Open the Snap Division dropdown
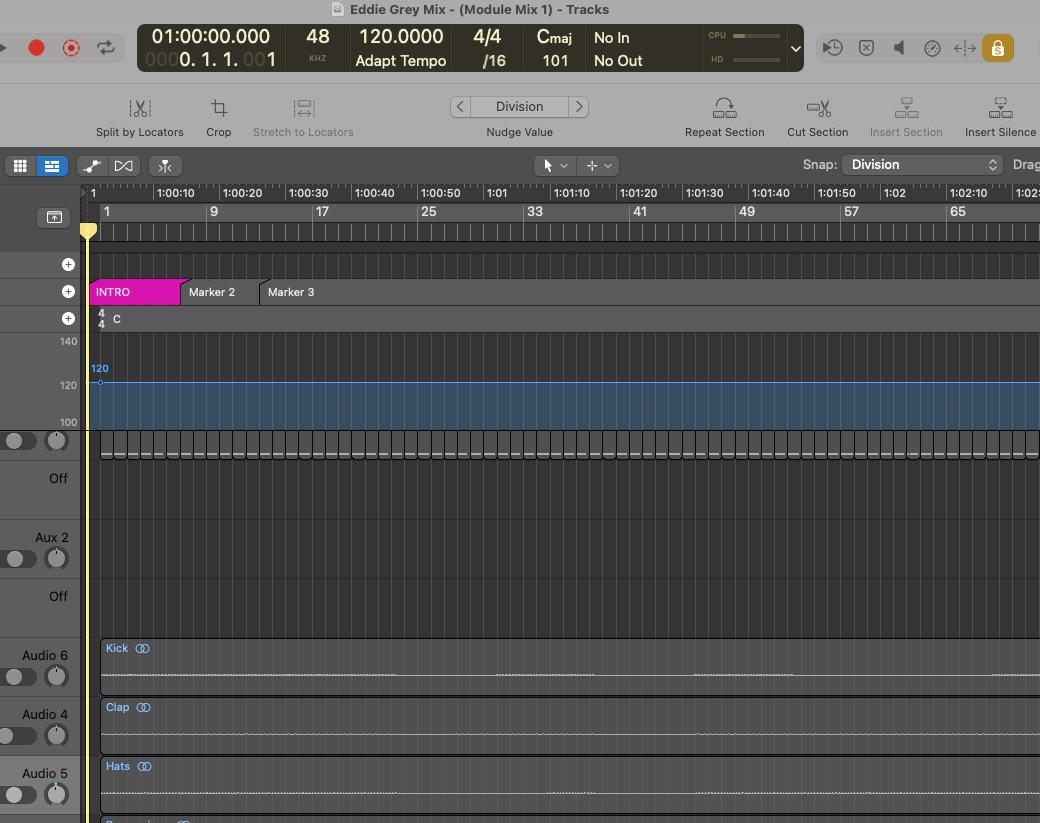 pos(922,164)
